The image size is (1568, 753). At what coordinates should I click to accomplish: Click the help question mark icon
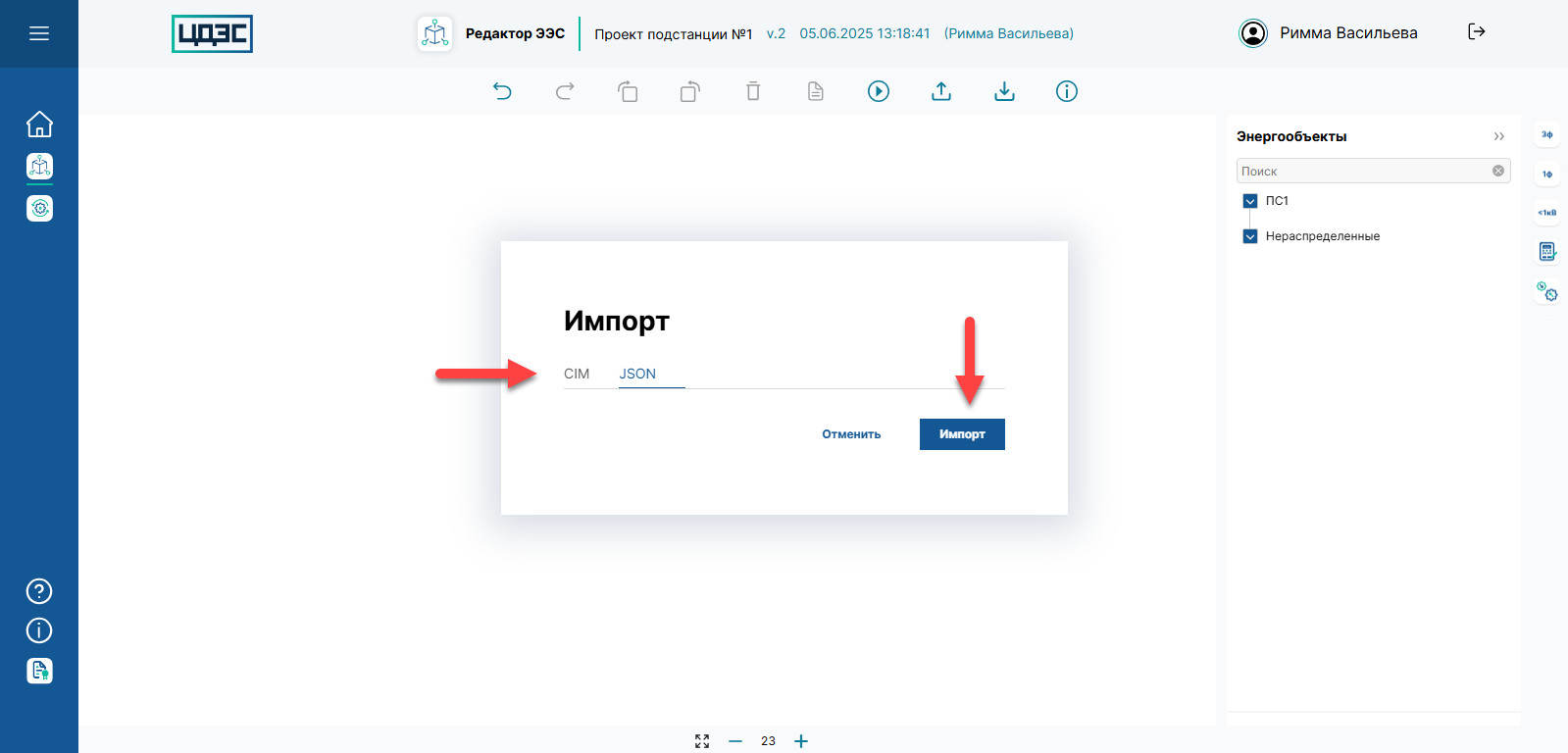tap(39, 591)
